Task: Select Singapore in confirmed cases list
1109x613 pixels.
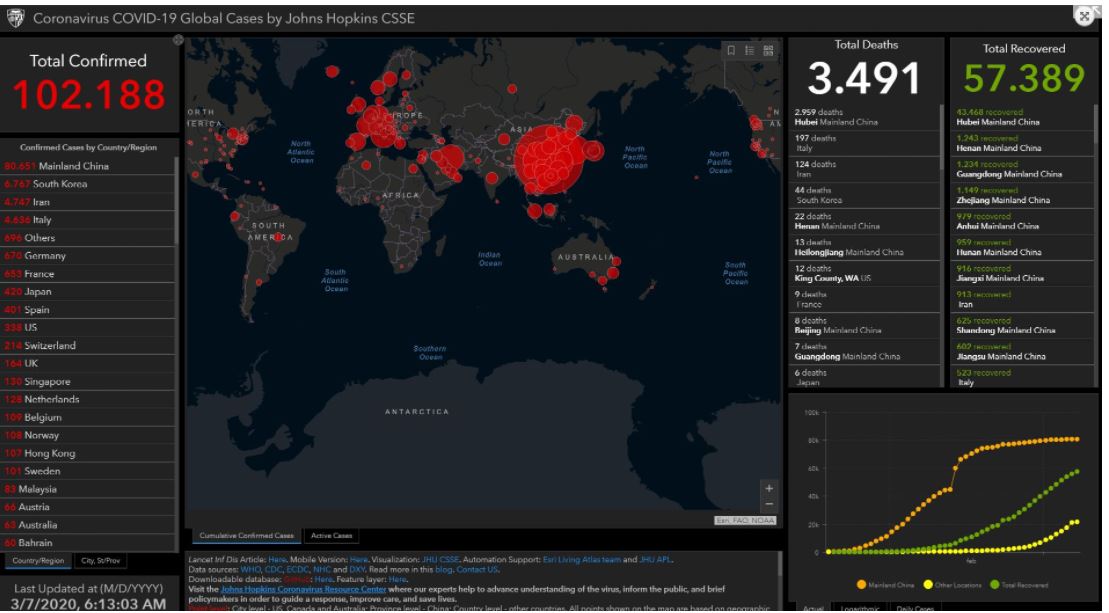Action: 87,382
